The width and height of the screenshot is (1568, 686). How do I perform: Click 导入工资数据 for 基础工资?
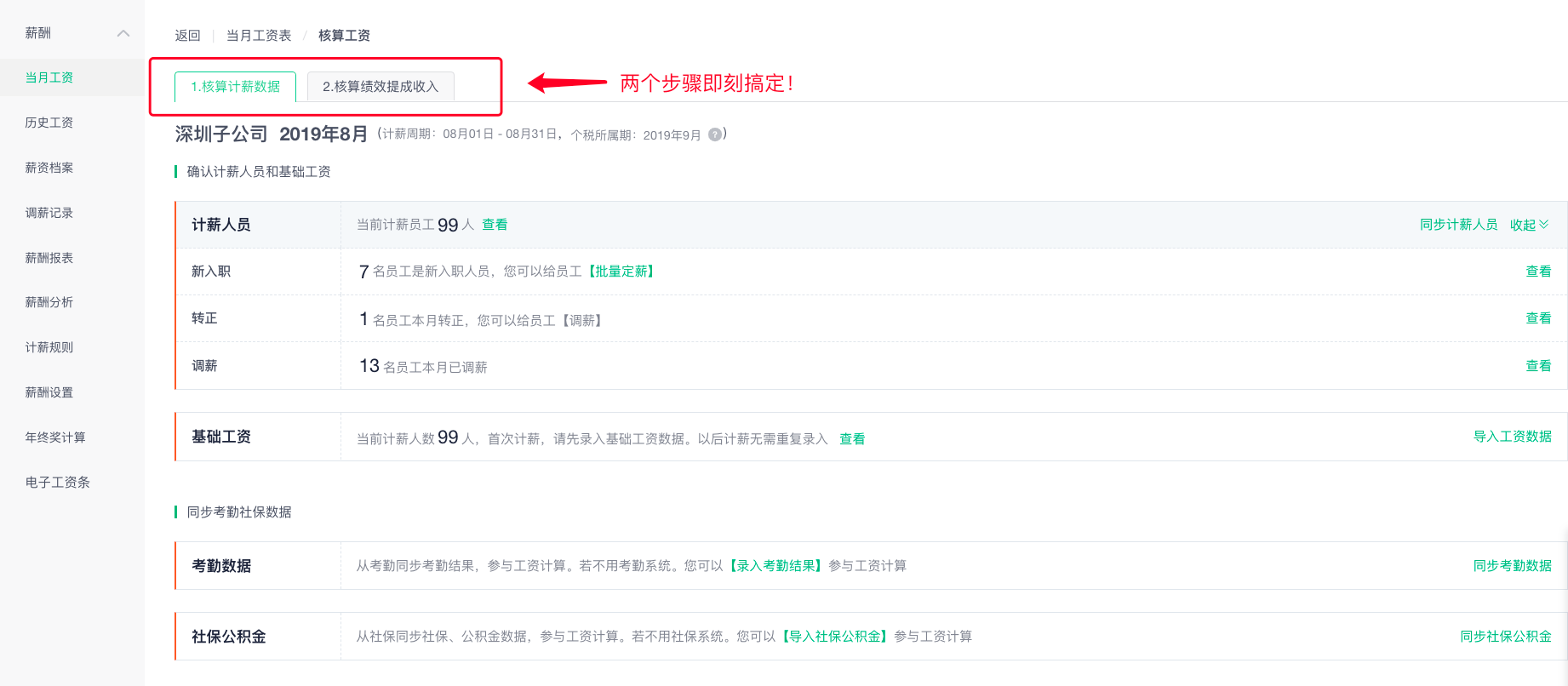point(1513,437)
